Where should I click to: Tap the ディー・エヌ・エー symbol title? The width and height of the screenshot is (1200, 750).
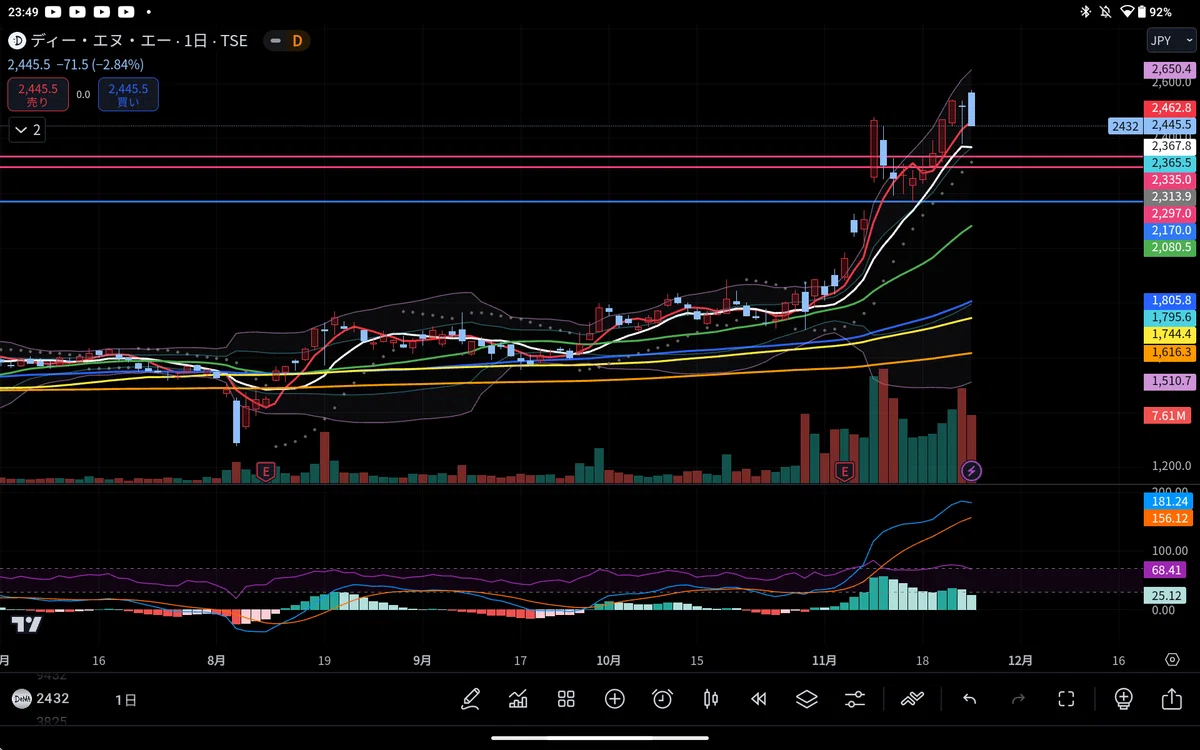click(x=100, y=41)
